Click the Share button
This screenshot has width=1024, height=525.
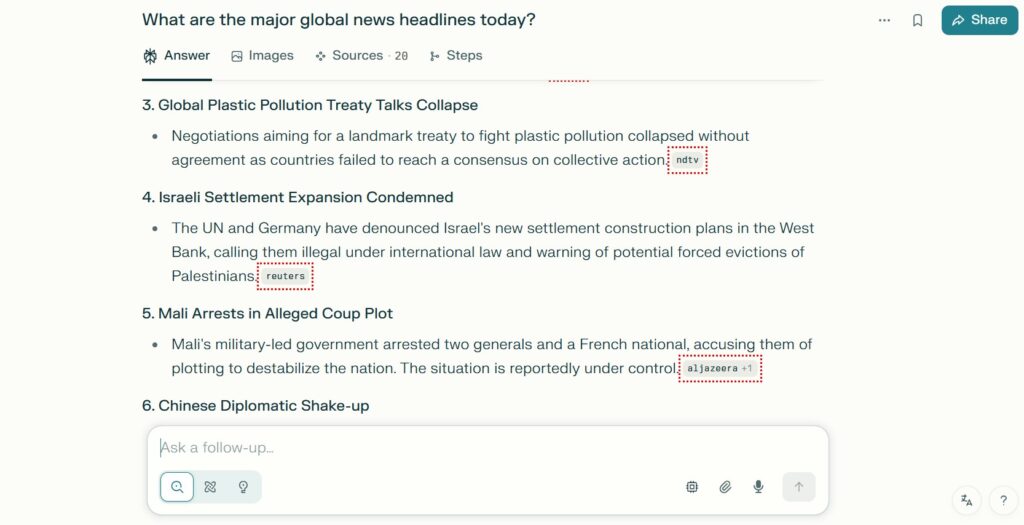980,20
